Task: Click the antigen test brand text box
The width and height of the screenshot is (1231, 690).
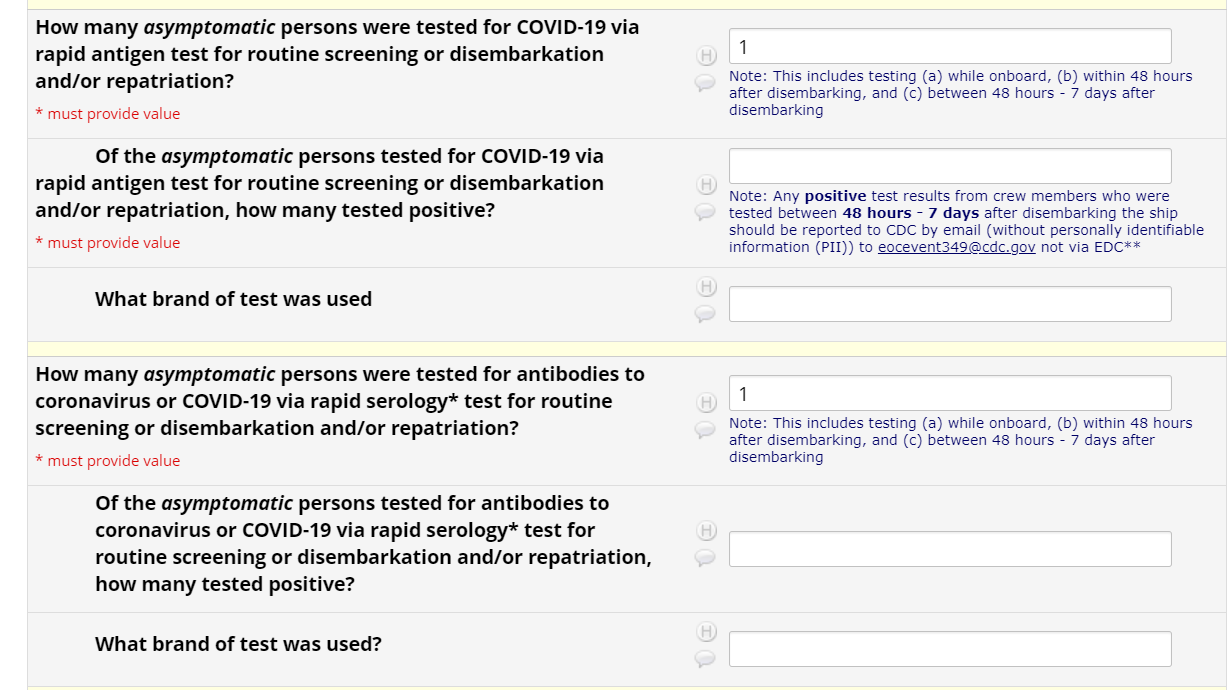Action: tap(949, 304)
